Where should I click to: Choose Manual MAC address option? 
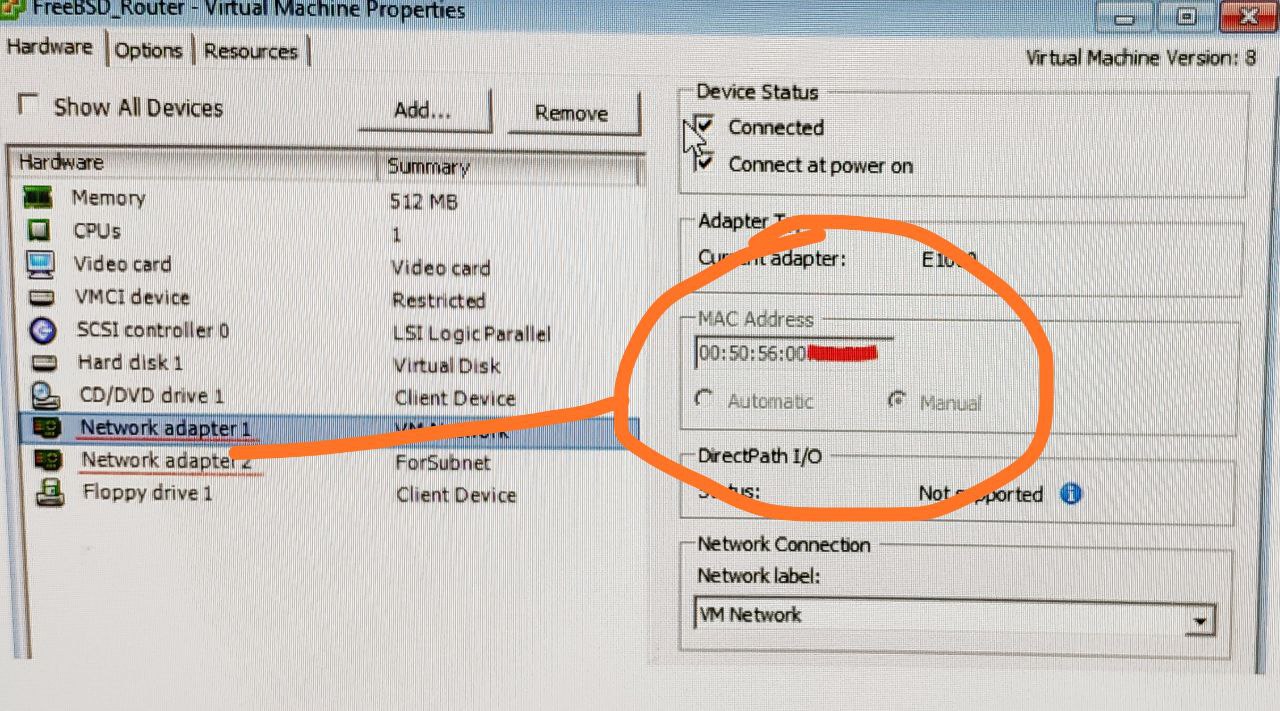pyautogui.click(x=897, y=402)
